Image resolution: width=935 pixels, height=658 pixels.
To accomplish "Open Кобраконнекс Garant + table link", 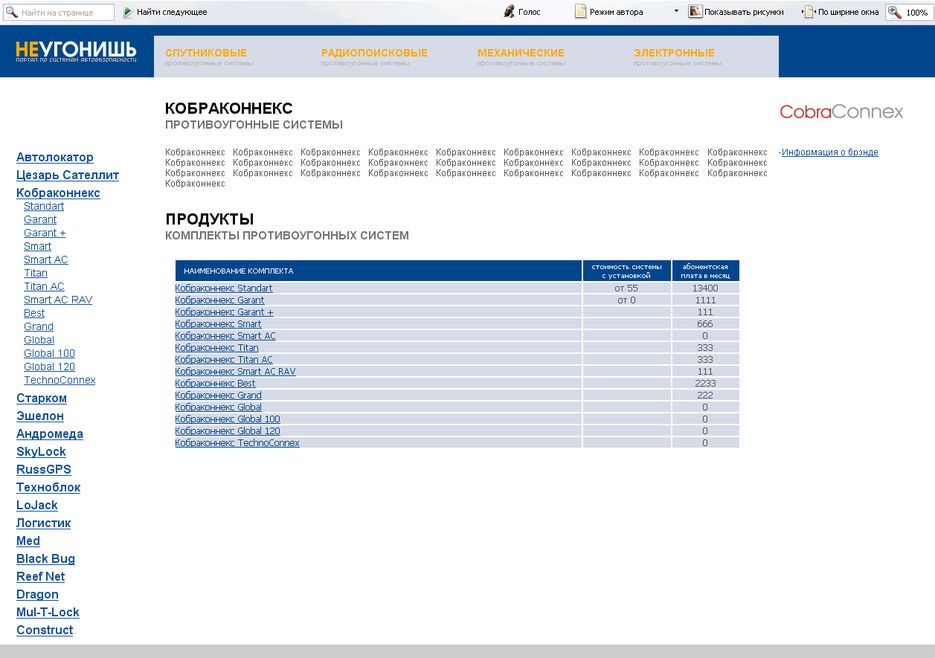I will [224, 312].
